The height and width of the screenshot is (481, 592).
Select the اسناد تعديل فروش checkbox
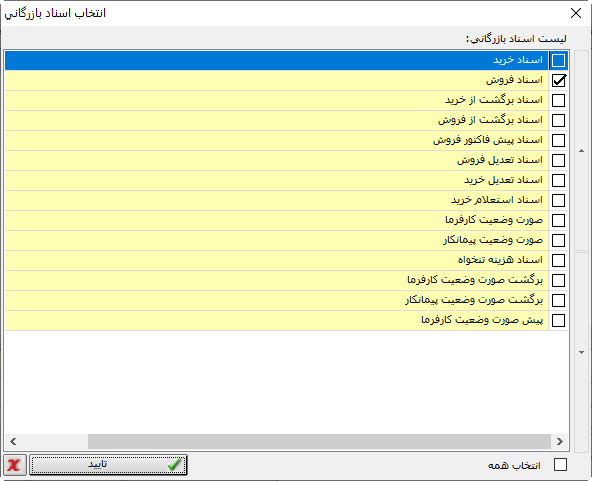tap(558, 160)
